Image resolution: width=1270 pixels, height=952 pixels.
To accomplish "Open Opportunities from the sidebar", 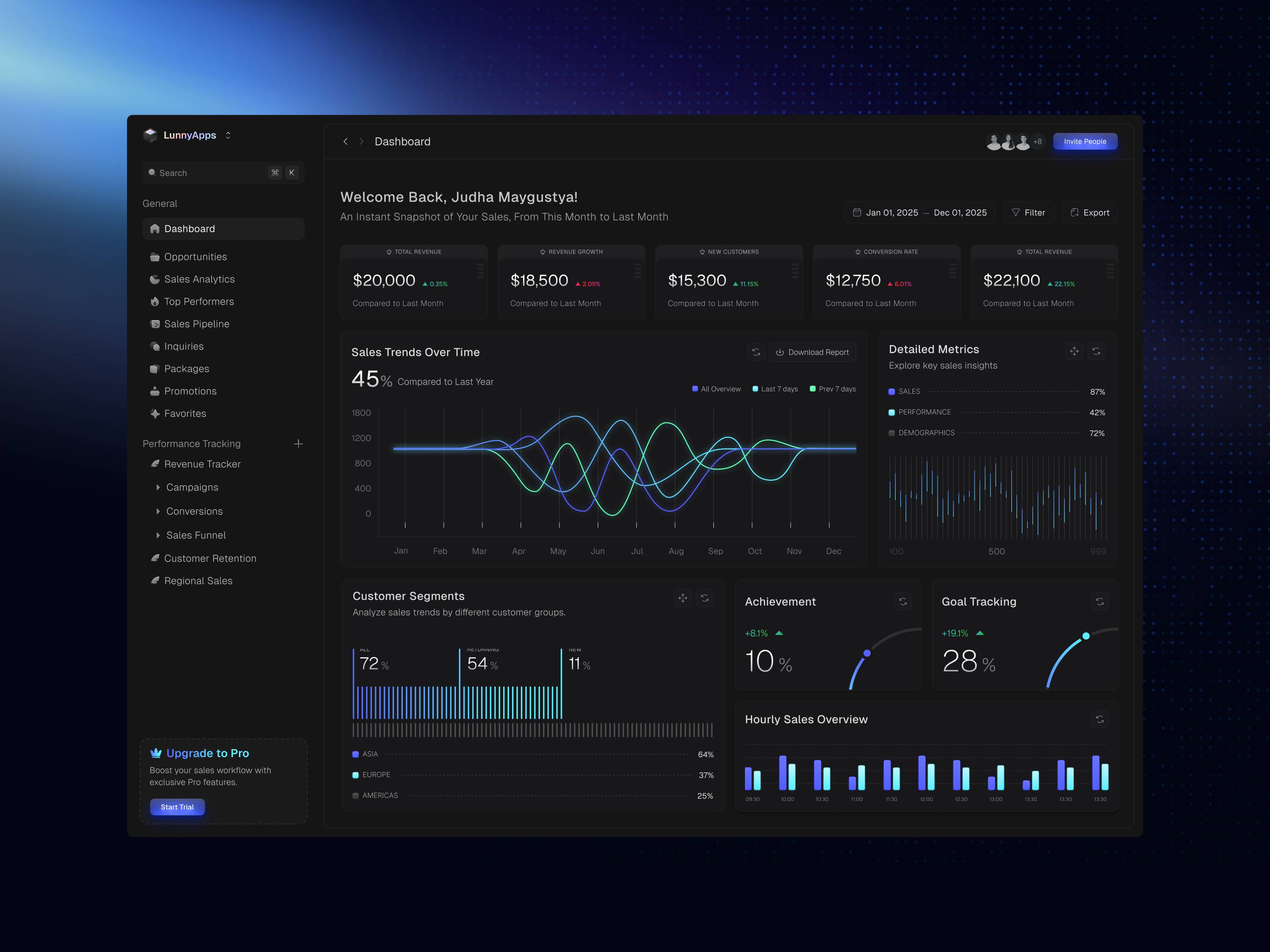I will 195,257.
